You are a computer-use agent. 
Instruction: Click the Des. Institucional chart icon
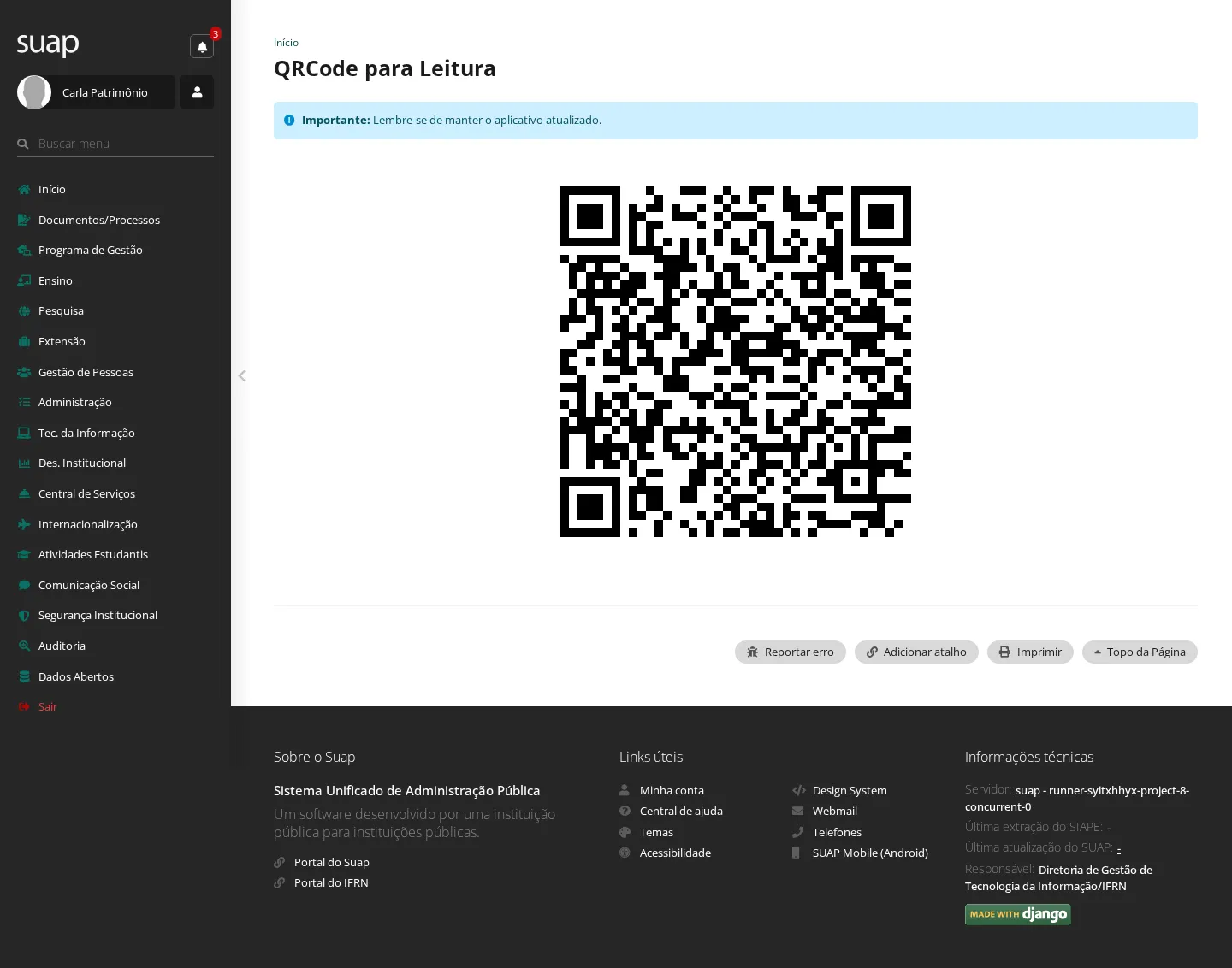pos(24,463)
